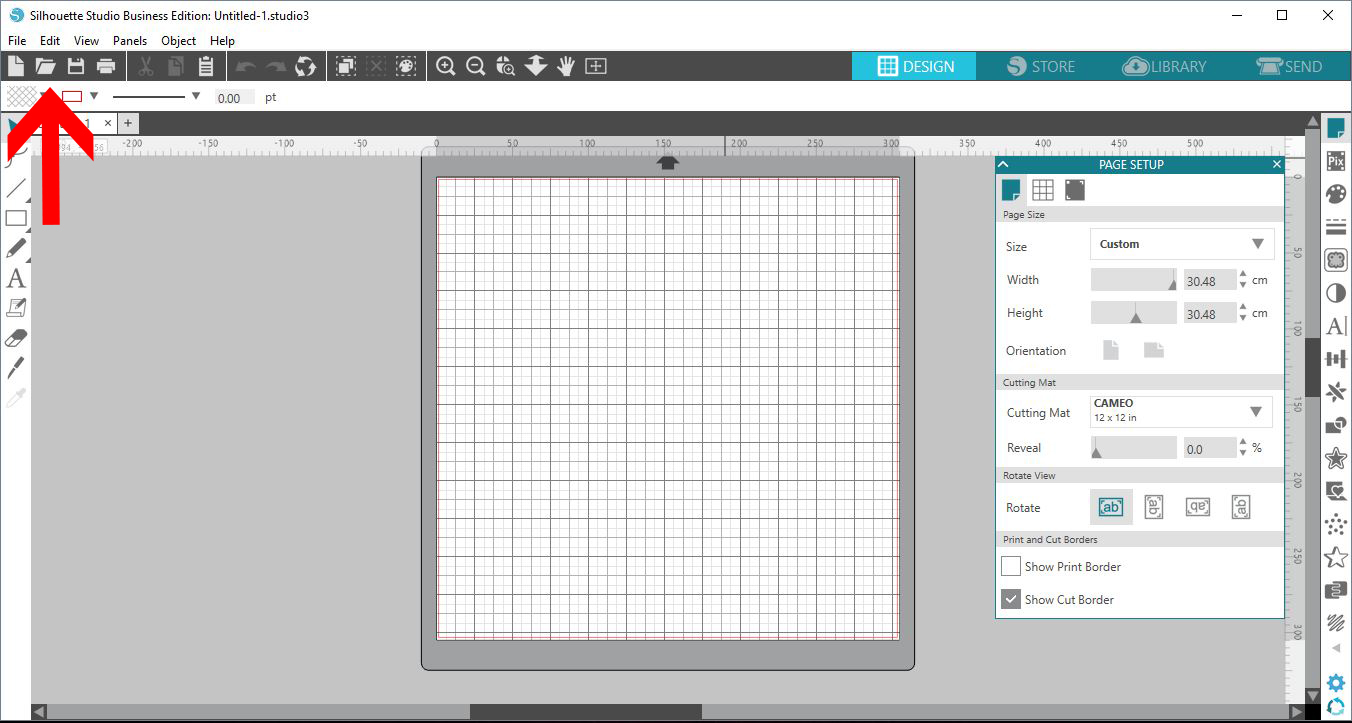Screen dimensions: 1352x723
Task: Uncheck Show Cut Border
Action: 1010,599
